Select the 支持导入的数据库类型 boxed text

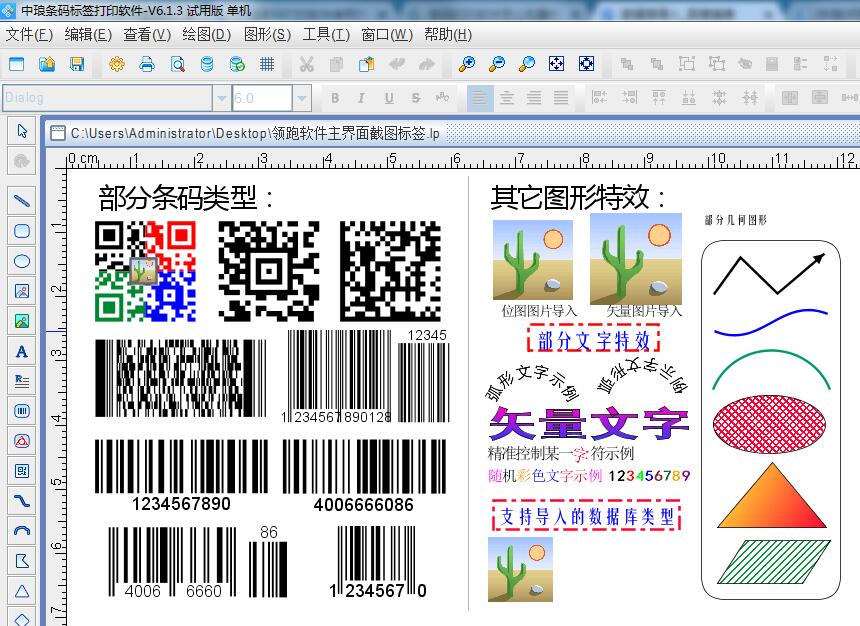[586, 516]
